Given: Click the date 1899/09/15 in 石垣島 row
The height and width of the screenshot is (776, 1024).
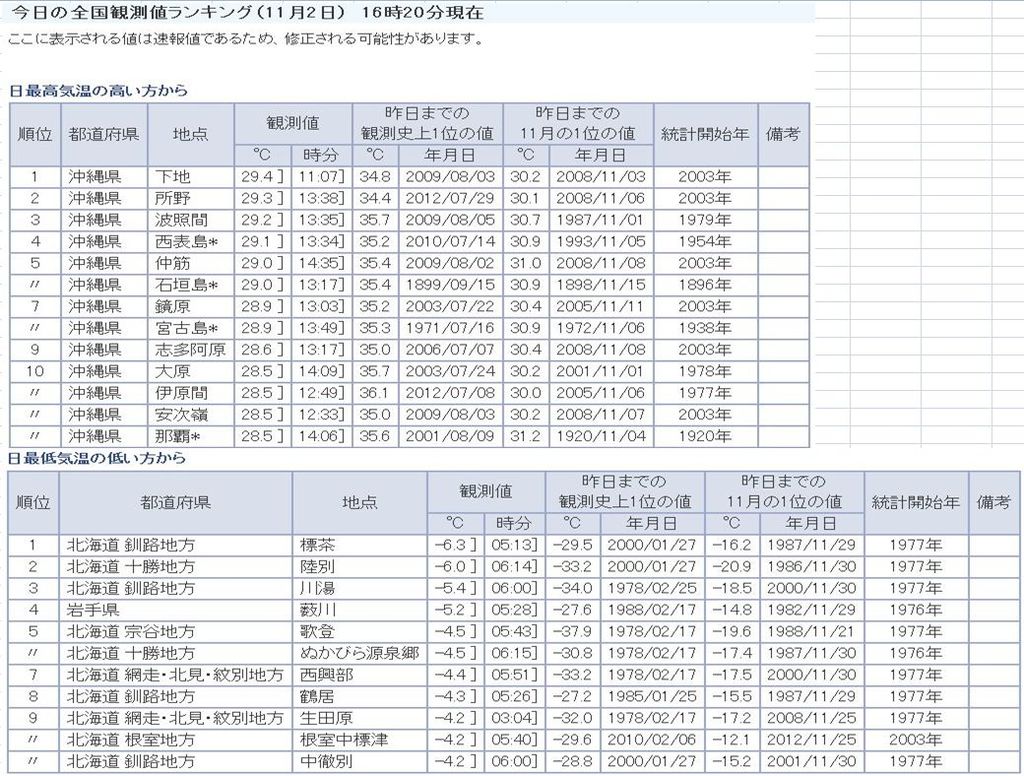Looking at the screenshot, I should point(450,284).
